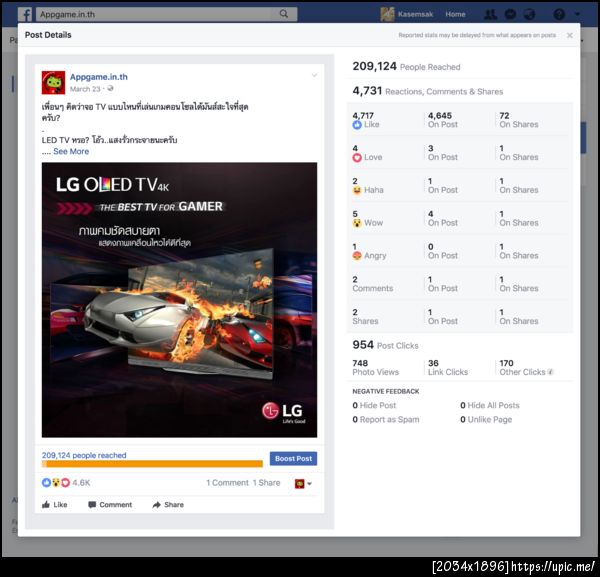Viewport: 600px width, 577px height.
Task: Click the Wow emoji icon in stats
Action: (357, 223)
